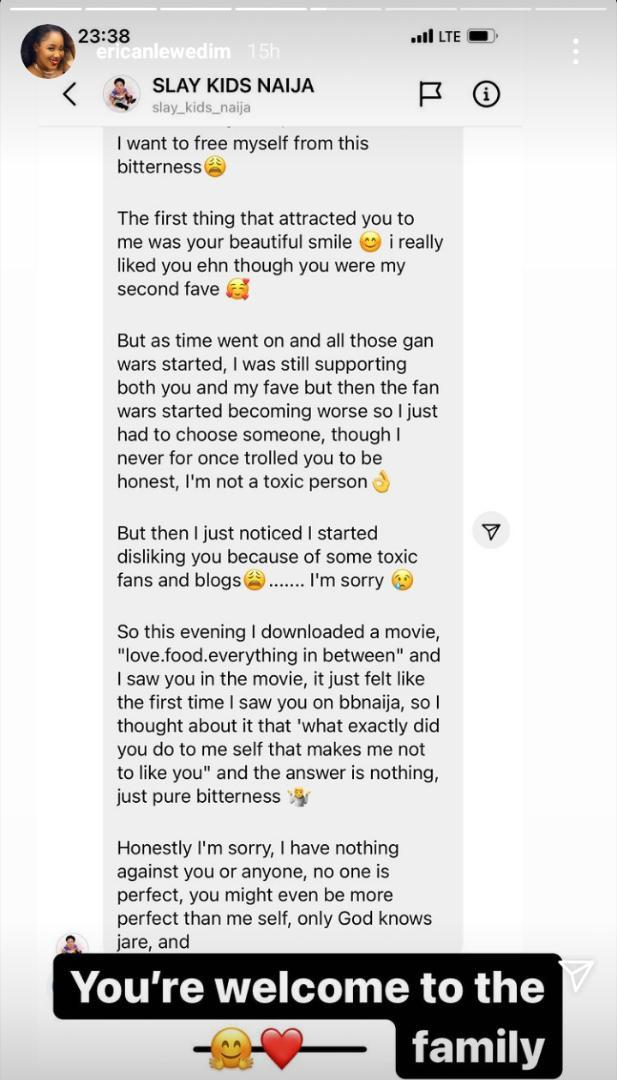The height and width of the screenshot is (1080, 617).
Task: Tap the flag icon in chat header
Action: (430, 94)
